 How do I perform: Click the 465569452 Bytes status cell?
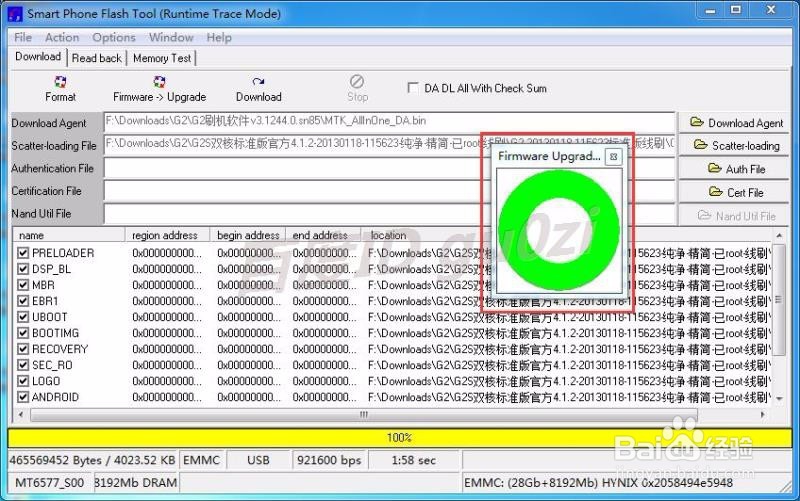point(92,460)
